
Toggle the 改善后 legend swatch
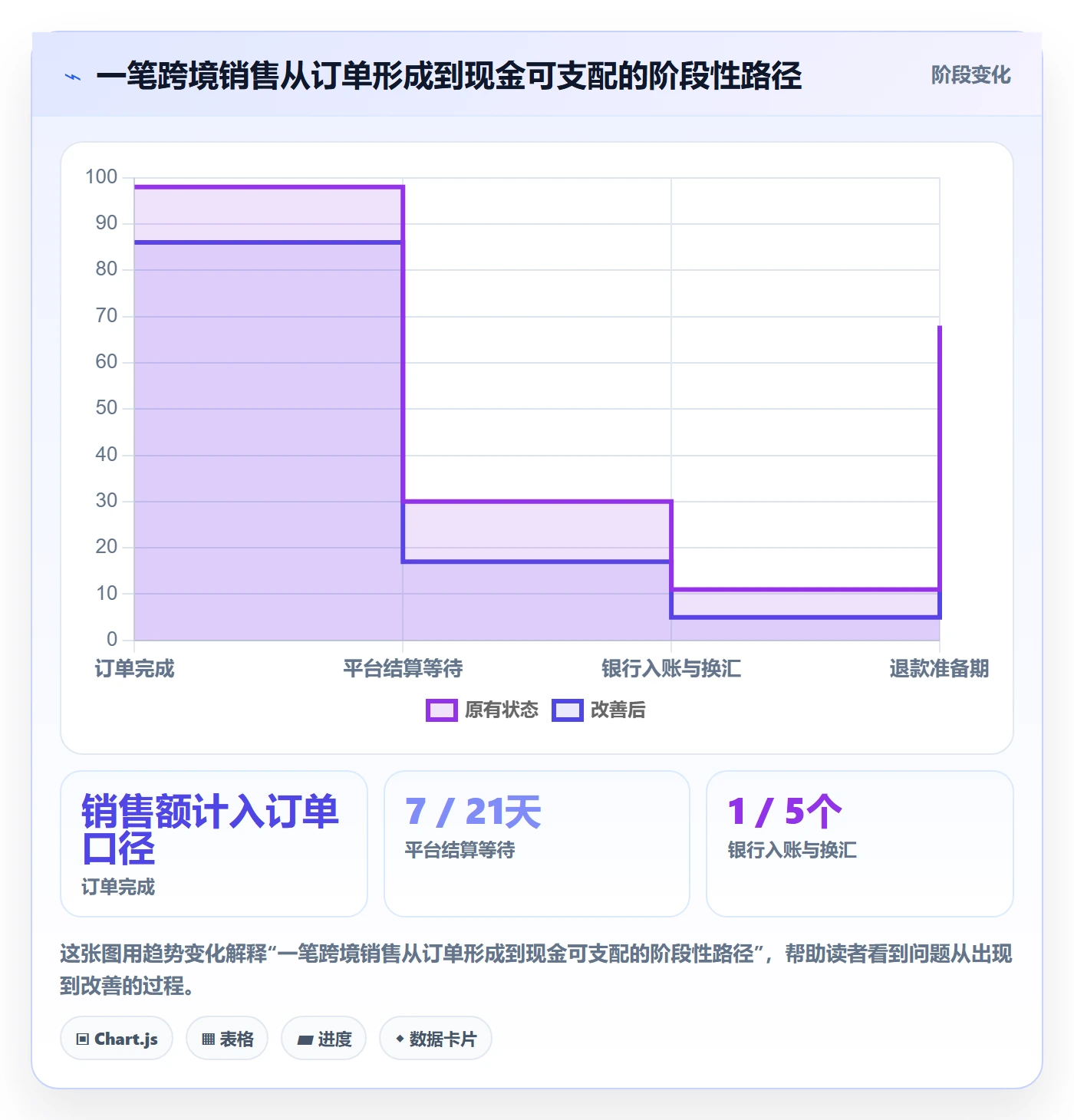(x=567, y=710)
